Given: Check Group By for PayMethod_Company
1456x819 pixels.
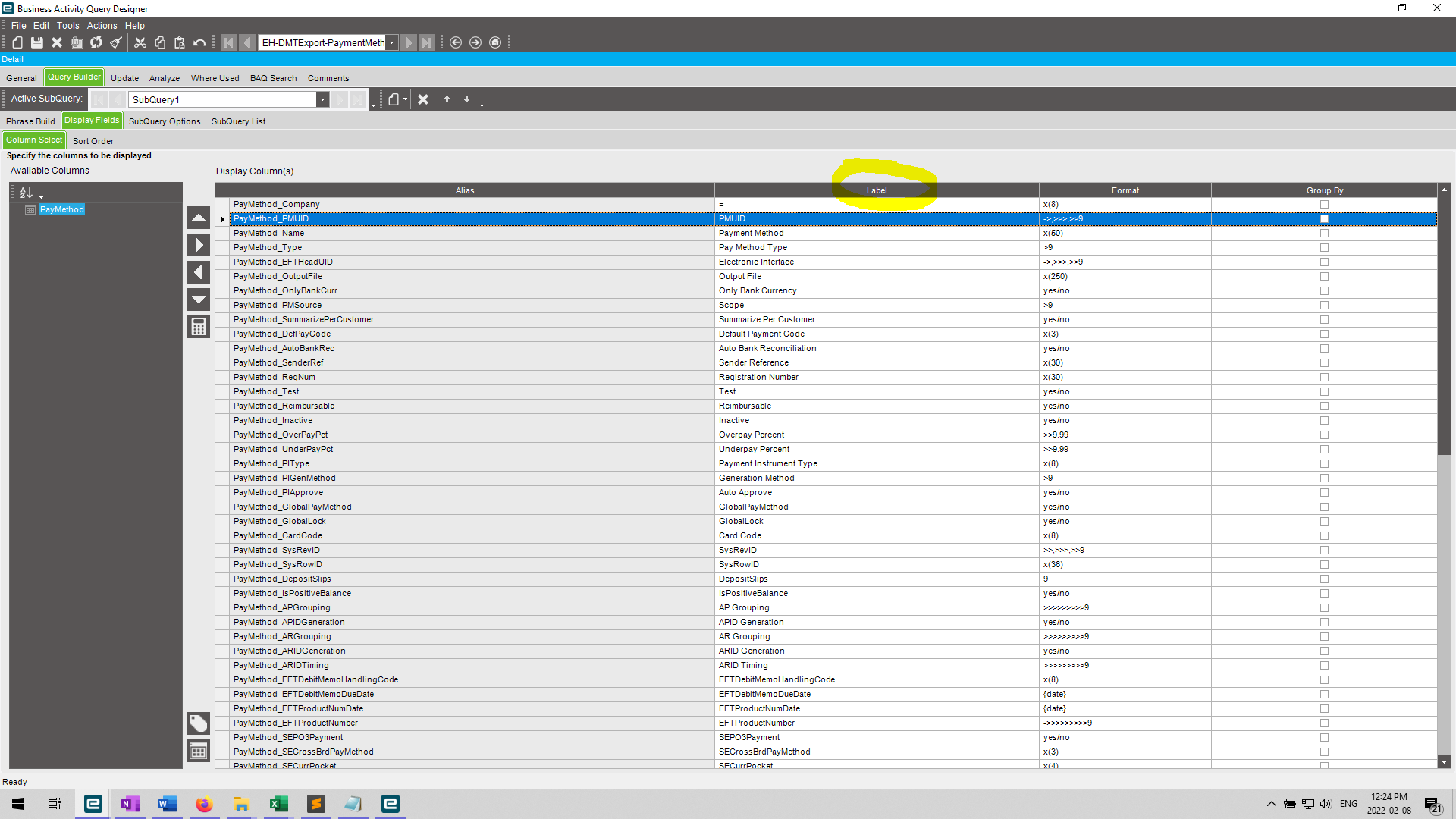Looking at the screenshot, I should [1324, 204].
